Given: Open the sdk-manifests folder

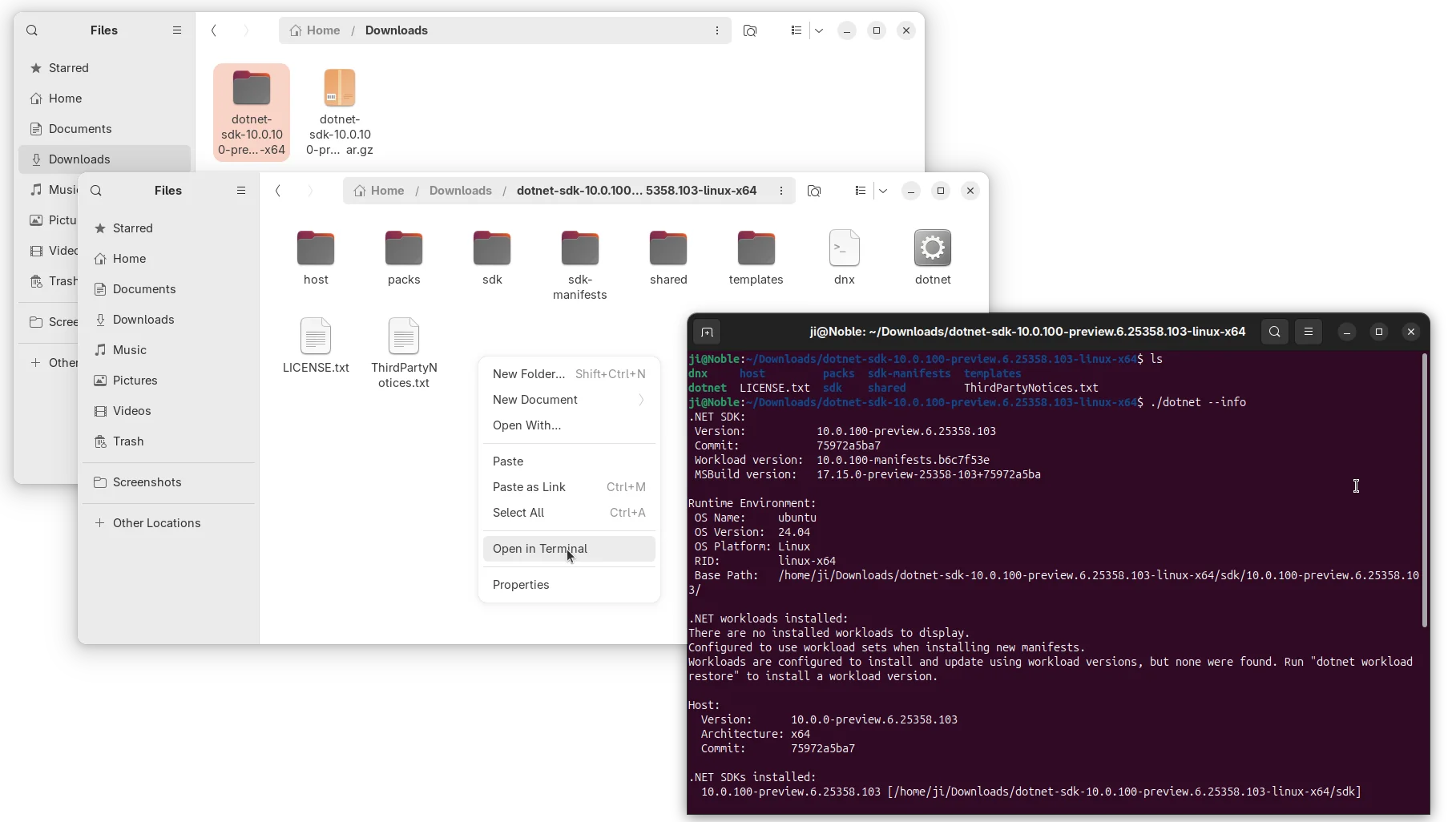Looking at the screenshot, I should point(580,265).
